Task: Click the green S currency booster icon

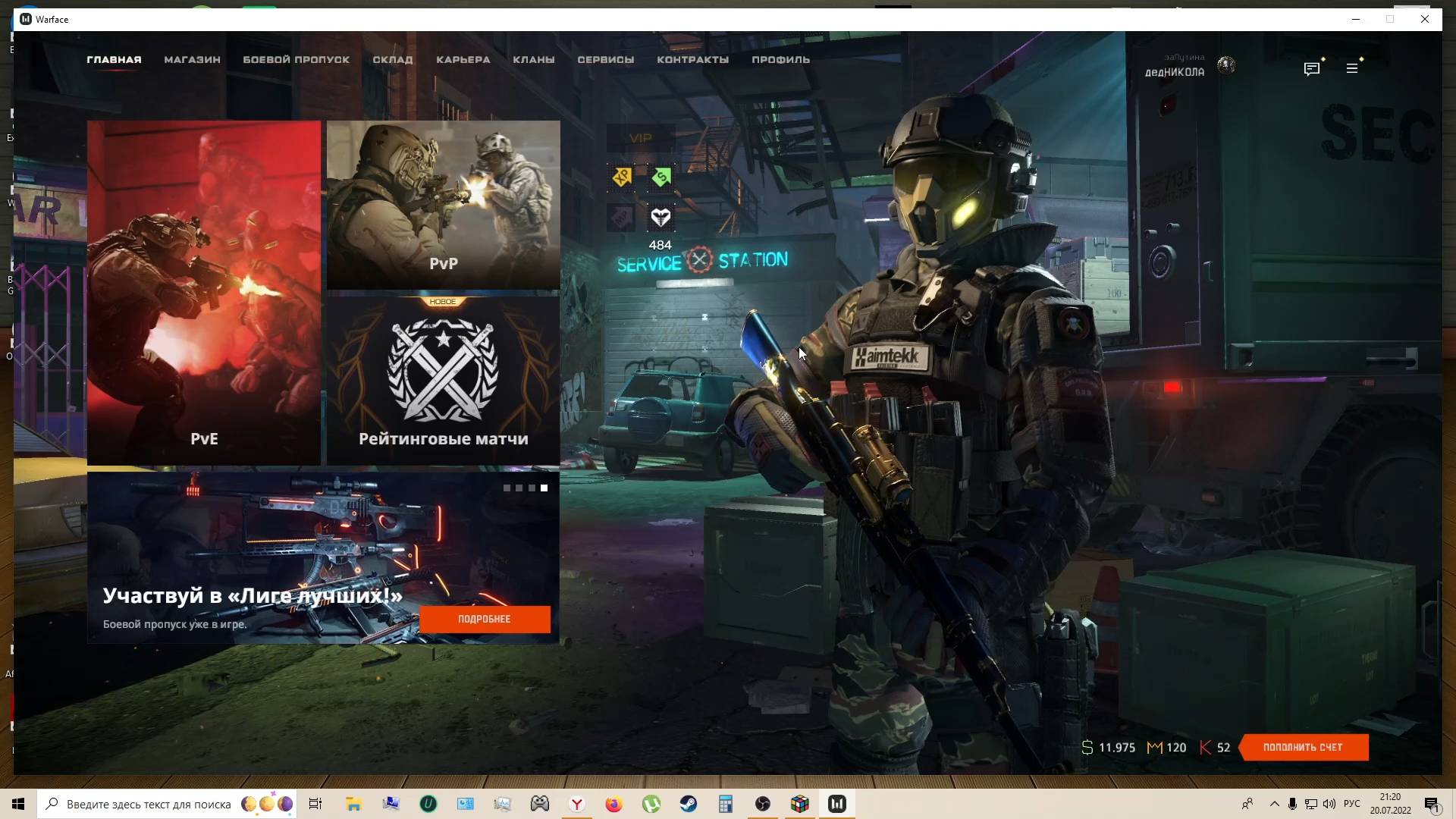Action: click(661, 177)
